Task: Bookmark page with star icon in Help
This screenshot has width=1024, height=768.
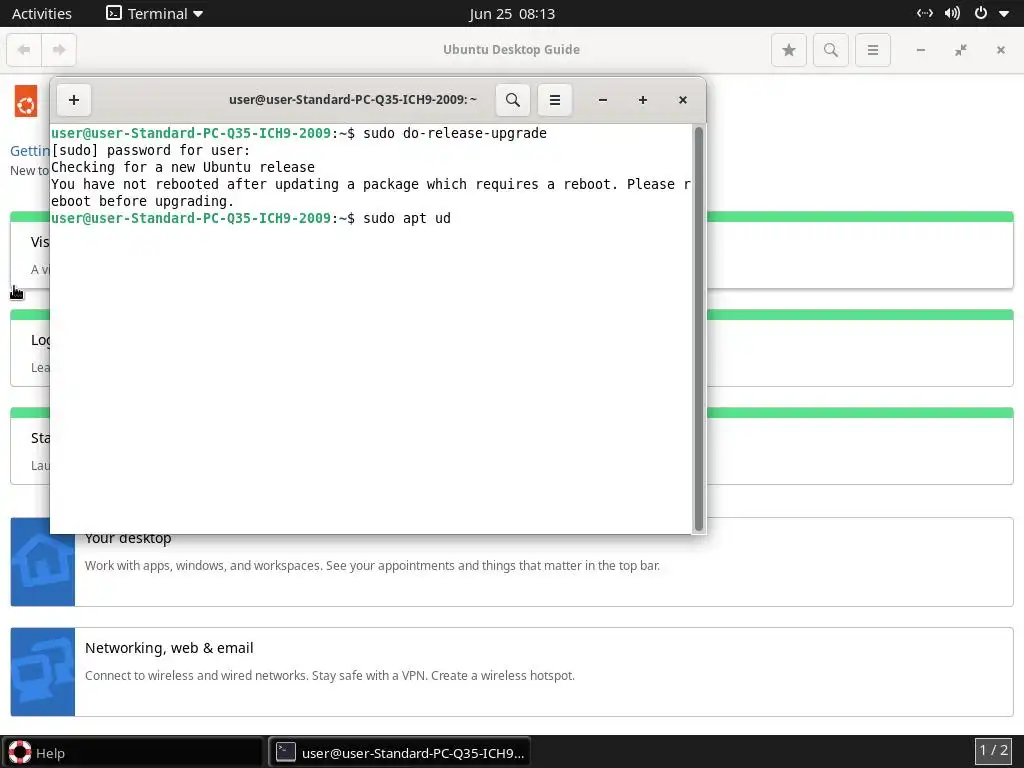Action: coord(789,50)
